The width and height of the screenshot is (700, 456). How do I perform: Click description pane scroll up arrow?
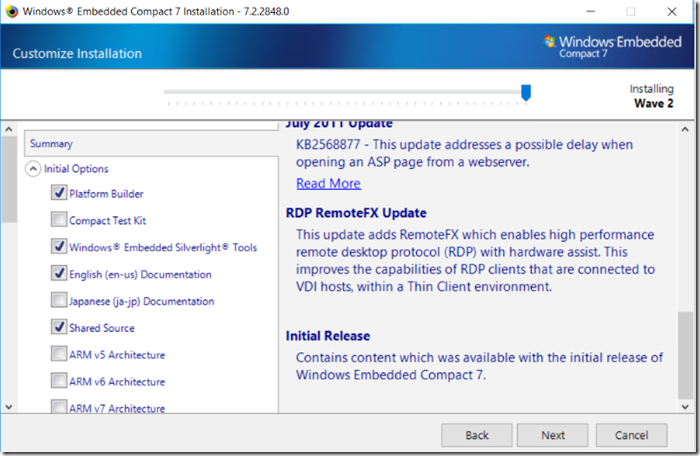685,130
